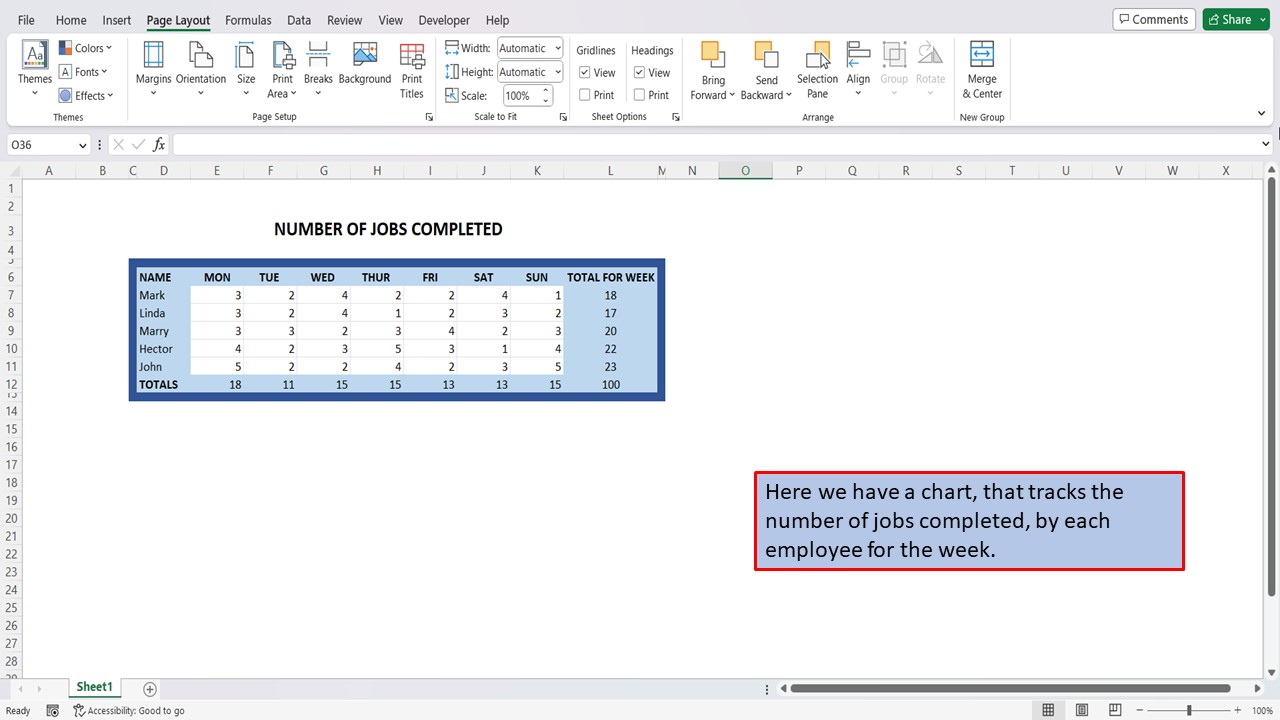Open the Breaks menu
Image resolution: width=1280 pixels, height=720 pixels.
click(x=318, y=70)
